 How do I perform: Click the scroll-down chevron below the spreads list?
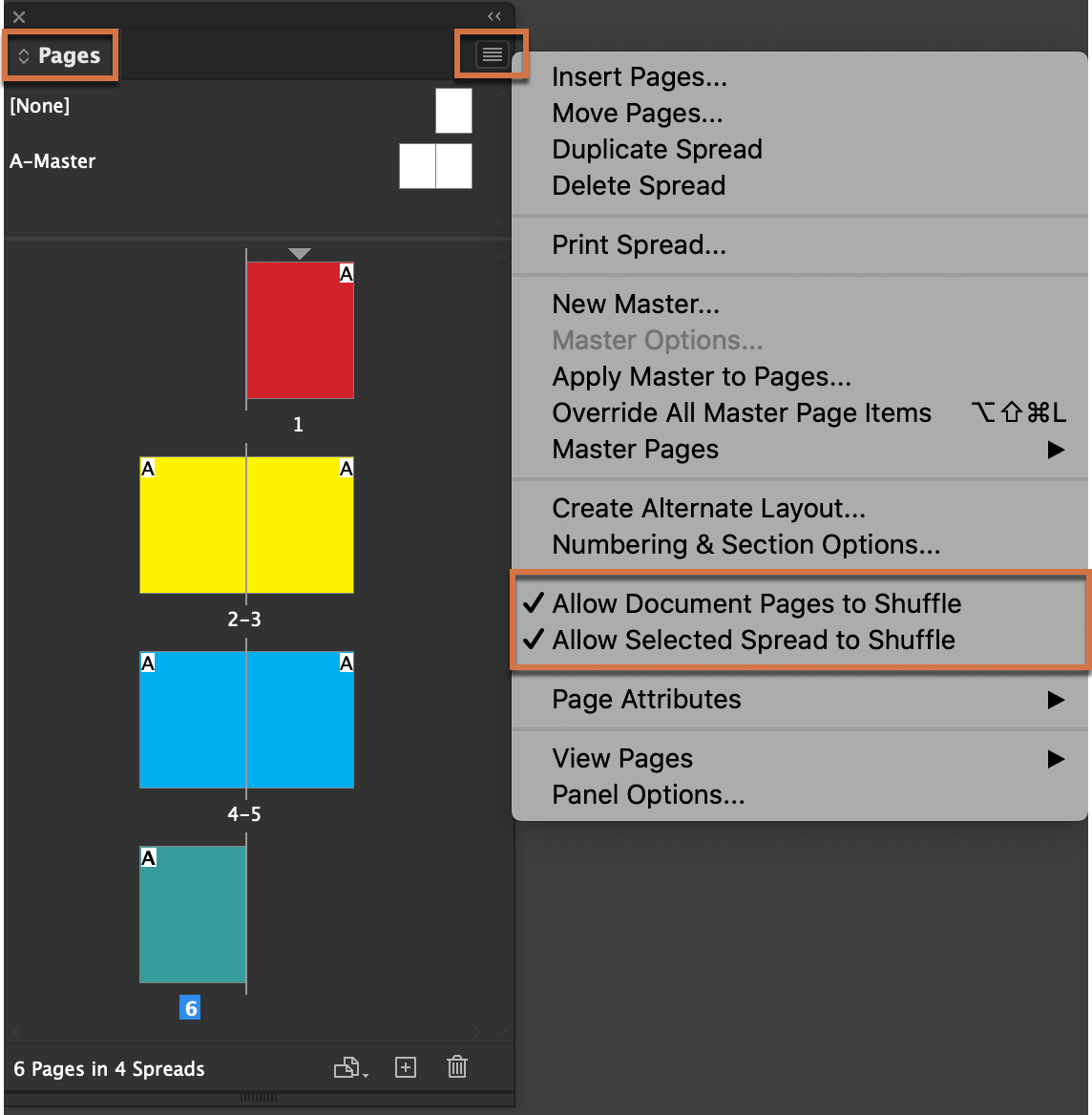[501, 1032]
